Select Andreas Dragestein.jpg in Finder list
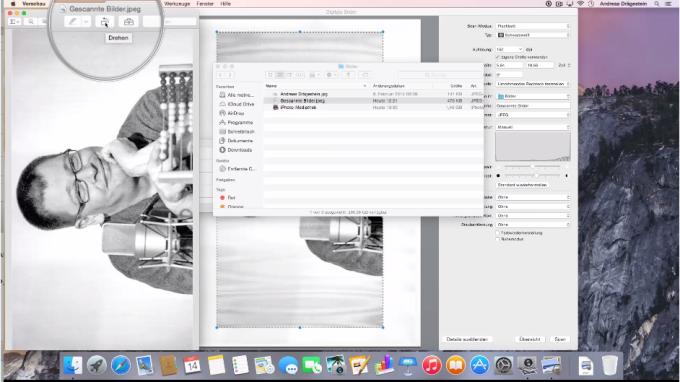This screenshot has width=680, height=382. [304, 94]
